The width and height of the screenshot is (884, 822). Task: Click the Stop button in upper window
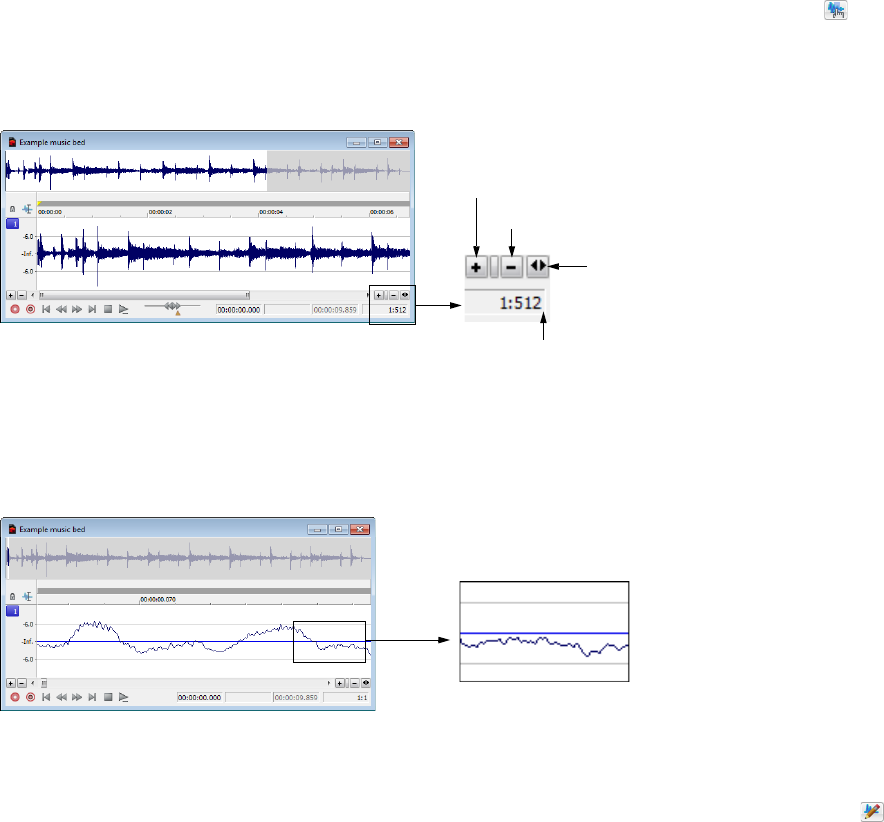coord(108,310)
